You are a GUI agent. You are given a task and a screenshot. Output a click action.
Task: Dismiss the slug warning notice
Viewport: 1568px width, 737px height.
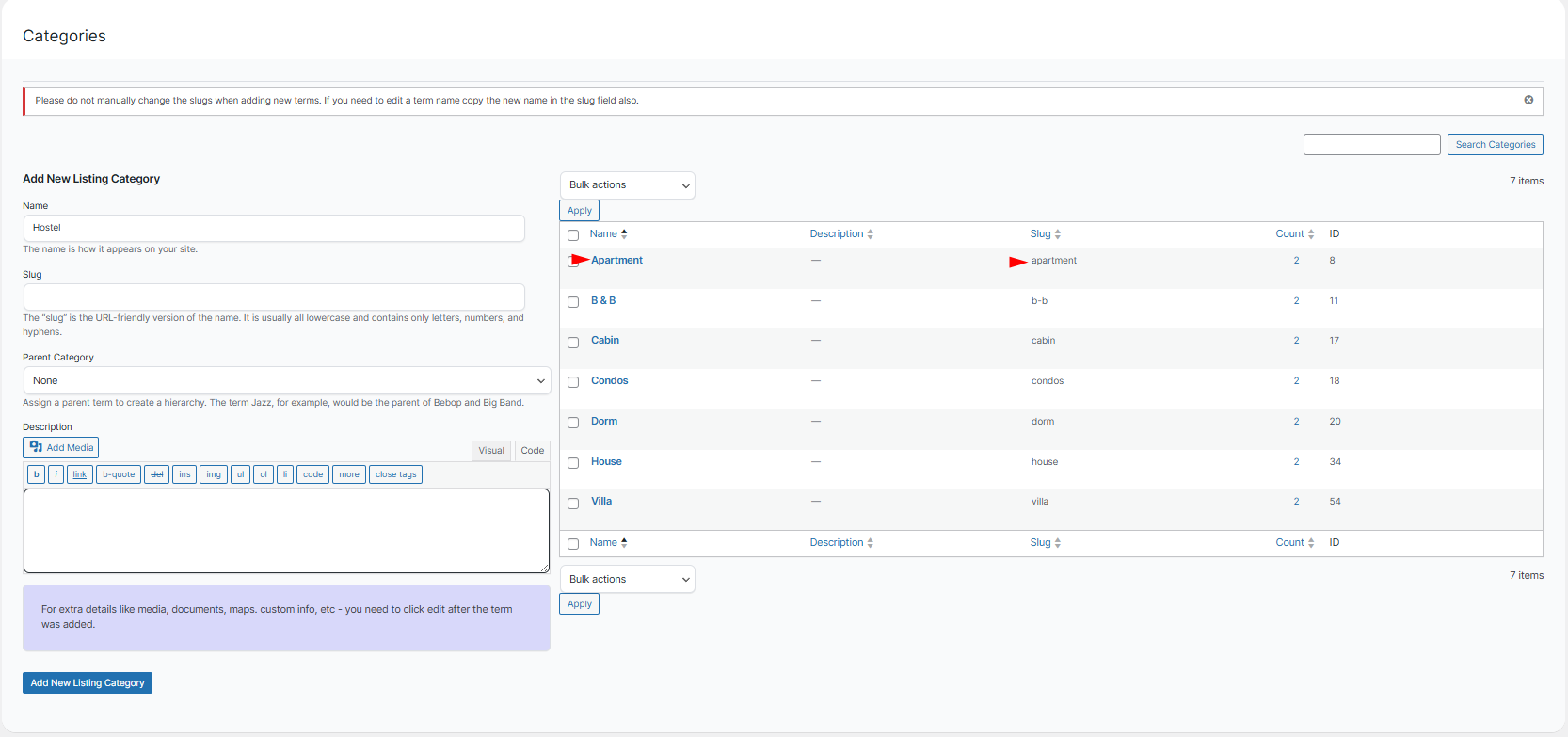1528,100
